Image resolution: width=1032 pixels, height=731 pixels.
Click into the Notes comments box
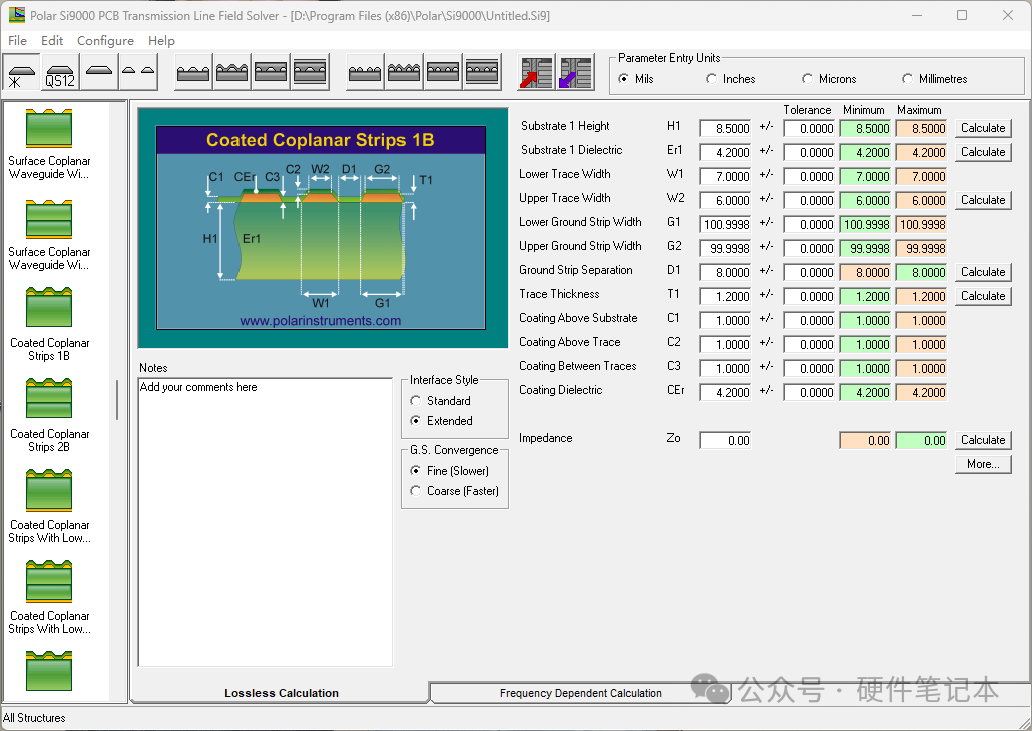265,522
